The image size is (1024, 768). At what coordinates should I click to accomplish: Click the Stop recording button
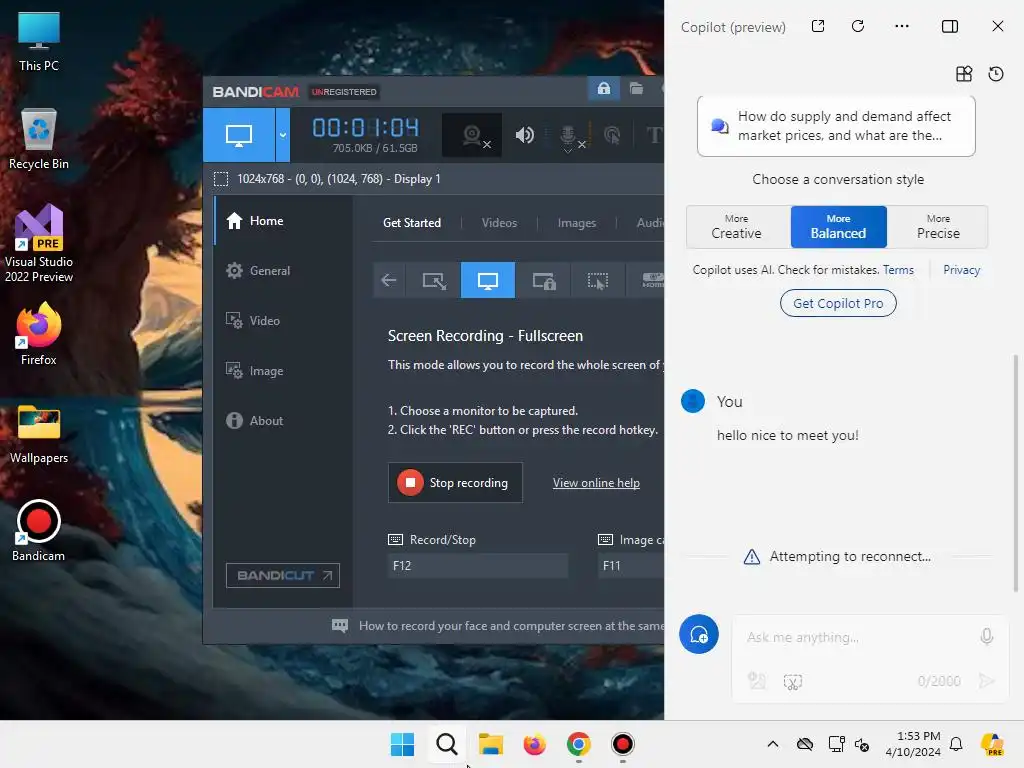[455, 483]
